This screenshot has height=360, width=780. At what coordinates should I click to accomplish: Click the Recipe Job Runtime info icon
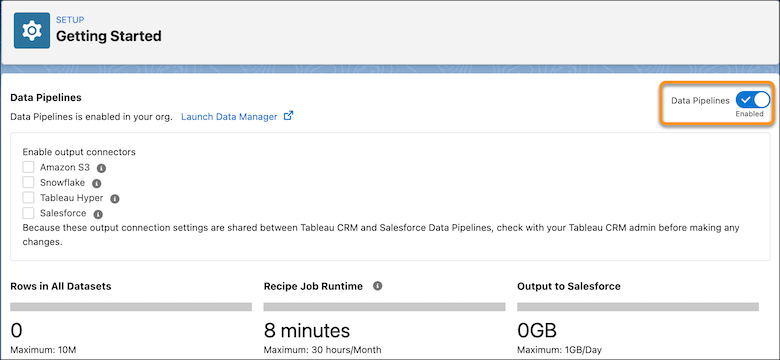(x=378, y=286)
